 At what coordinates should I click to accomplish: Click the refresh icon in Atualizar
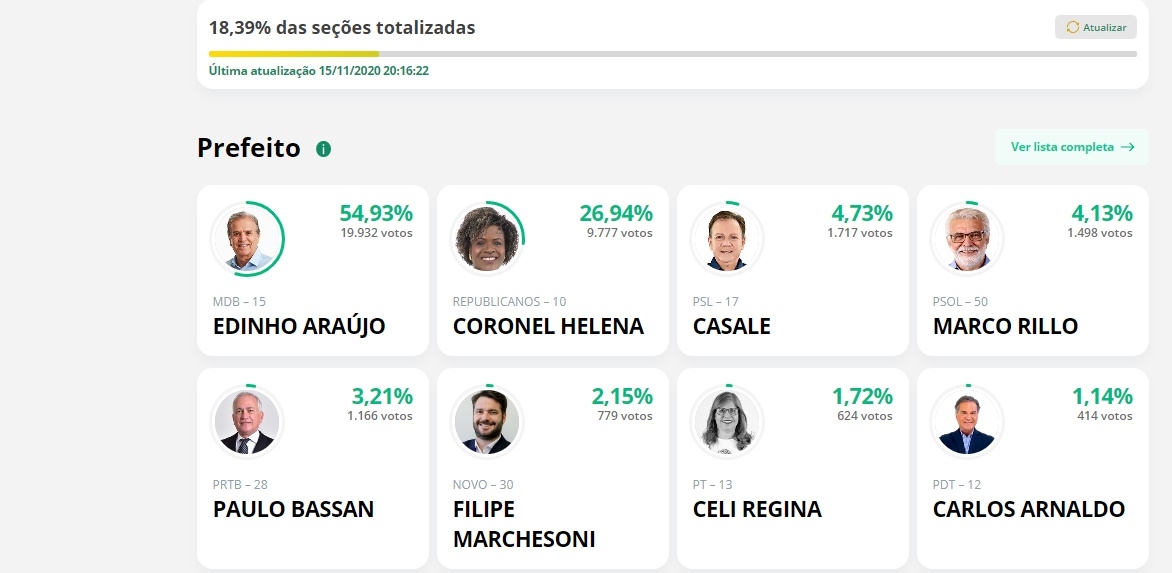(x=1073, y=27)
